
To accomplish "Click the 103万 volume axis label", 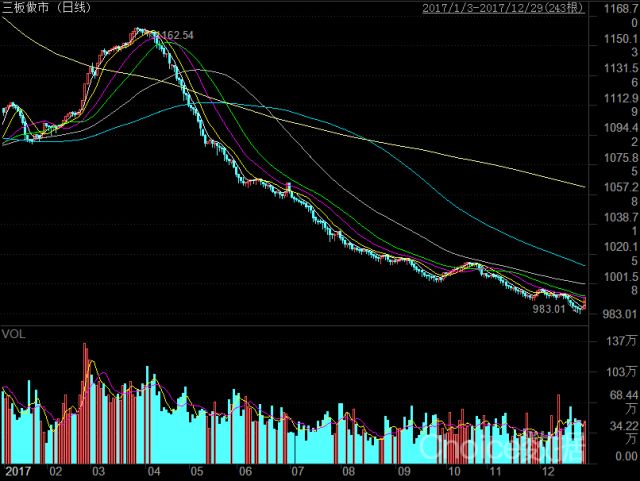I will coord(622,372).
